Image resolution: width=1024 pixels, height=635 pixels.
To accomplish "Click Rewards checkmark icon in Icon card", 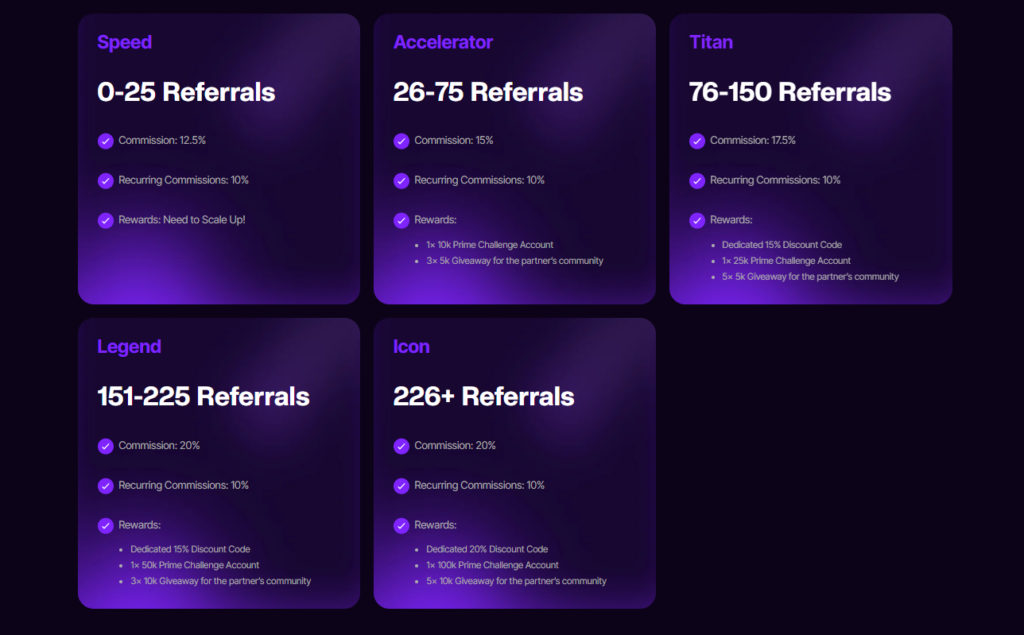I will click(x=402, y=526).
